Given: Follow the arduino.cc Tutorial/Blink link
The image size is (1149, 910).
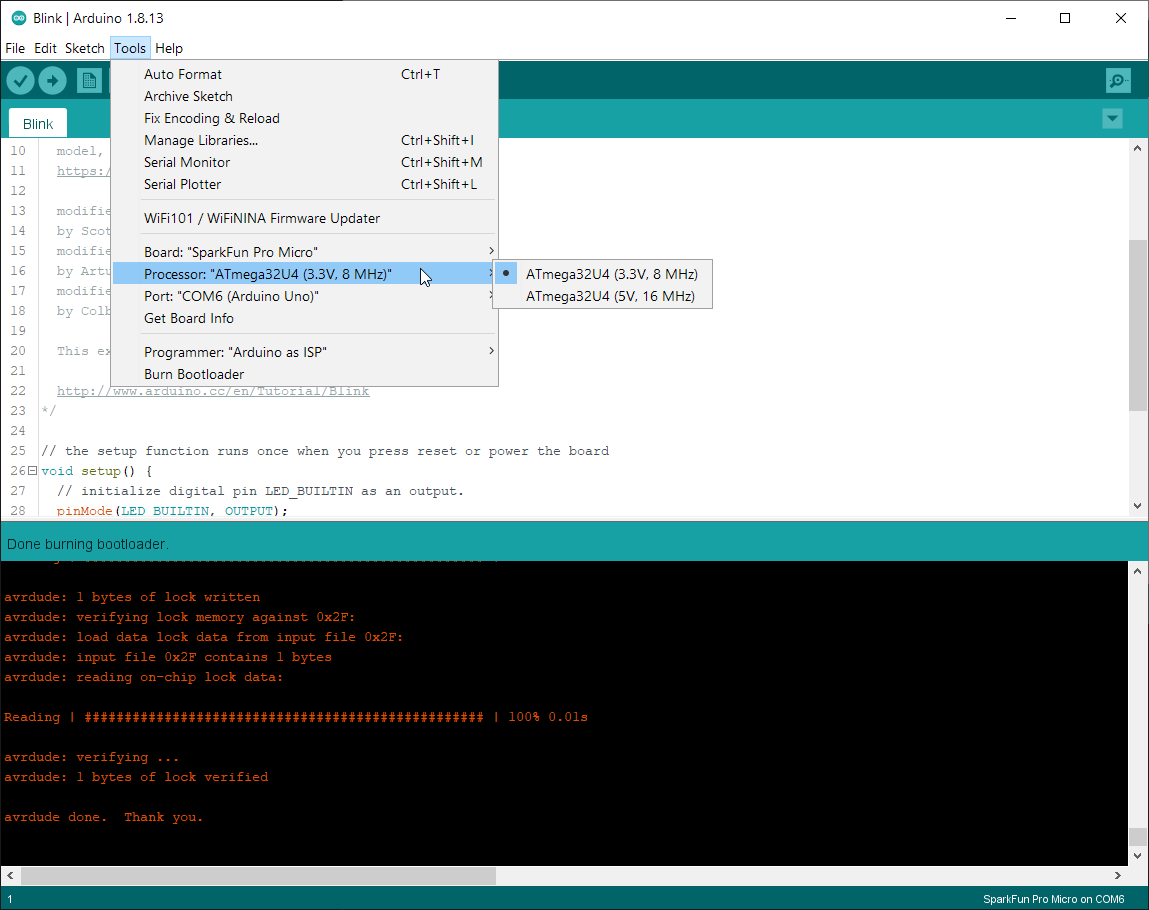Looking at the screenshot, I should point(213,391).
